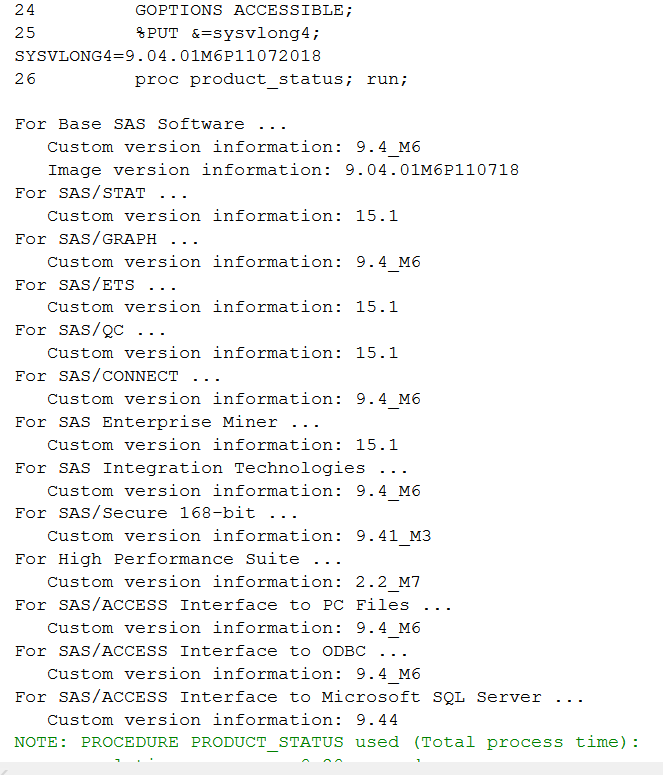
Task: Click the 'SAS/ACCESS Interface to ODBC' line
Action: pos(217,651)
